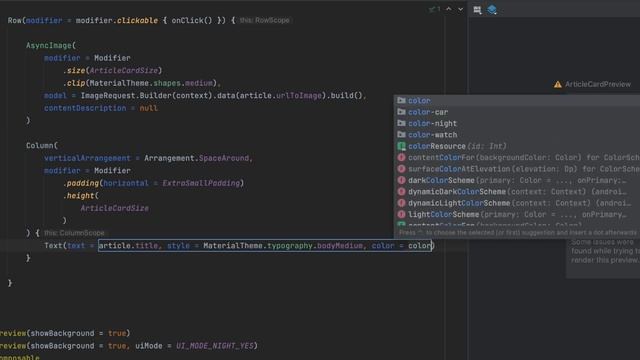Open inspection widget showing 1 typo
640x360 pixels.
[434, 9]
